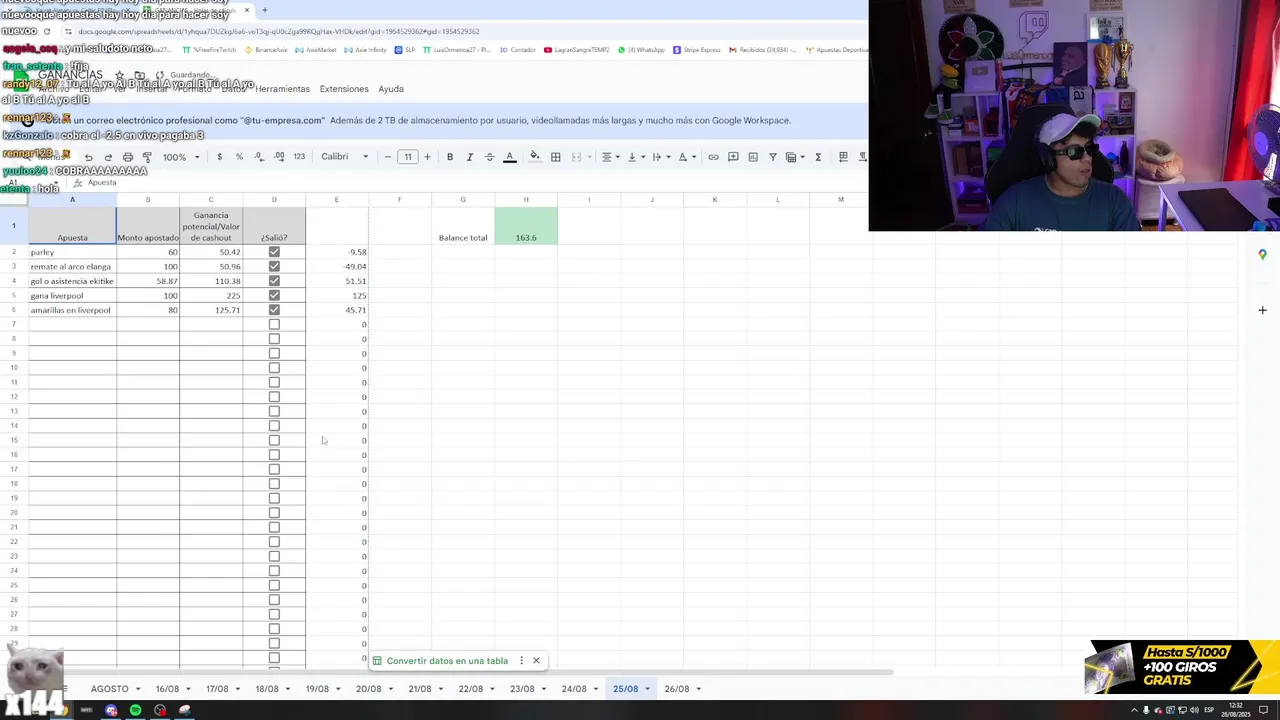Switch to the AGOSTO sheet tab

(x=109, y=689)
